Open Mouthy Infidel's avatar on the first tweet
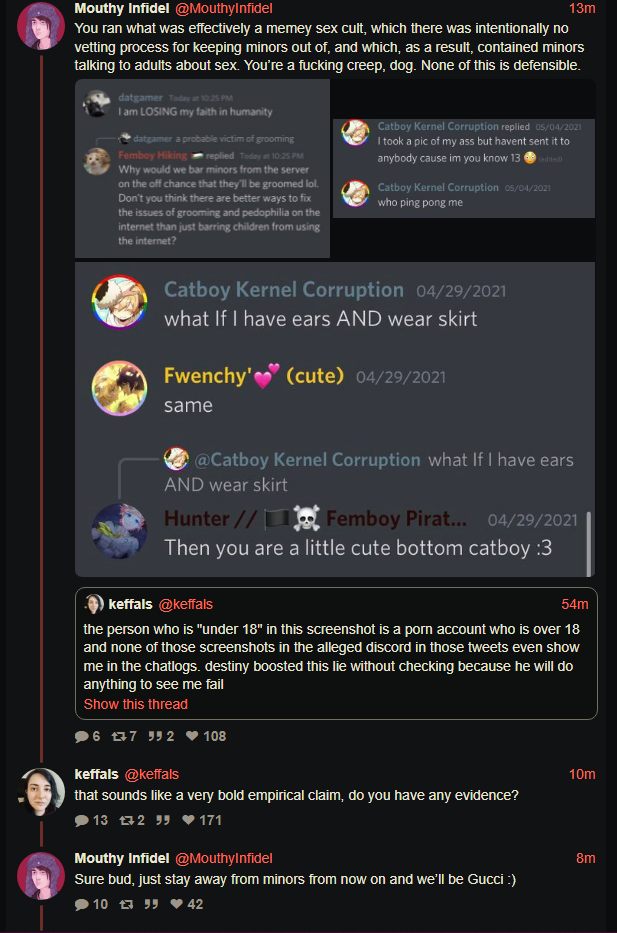The height and width of the screenshot is (933, 617). tap(41, 25)
